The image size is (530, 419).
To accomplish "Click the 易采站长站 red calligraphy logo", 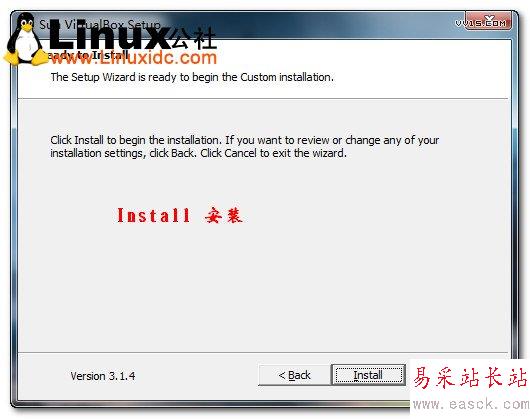I will (470, 378).
